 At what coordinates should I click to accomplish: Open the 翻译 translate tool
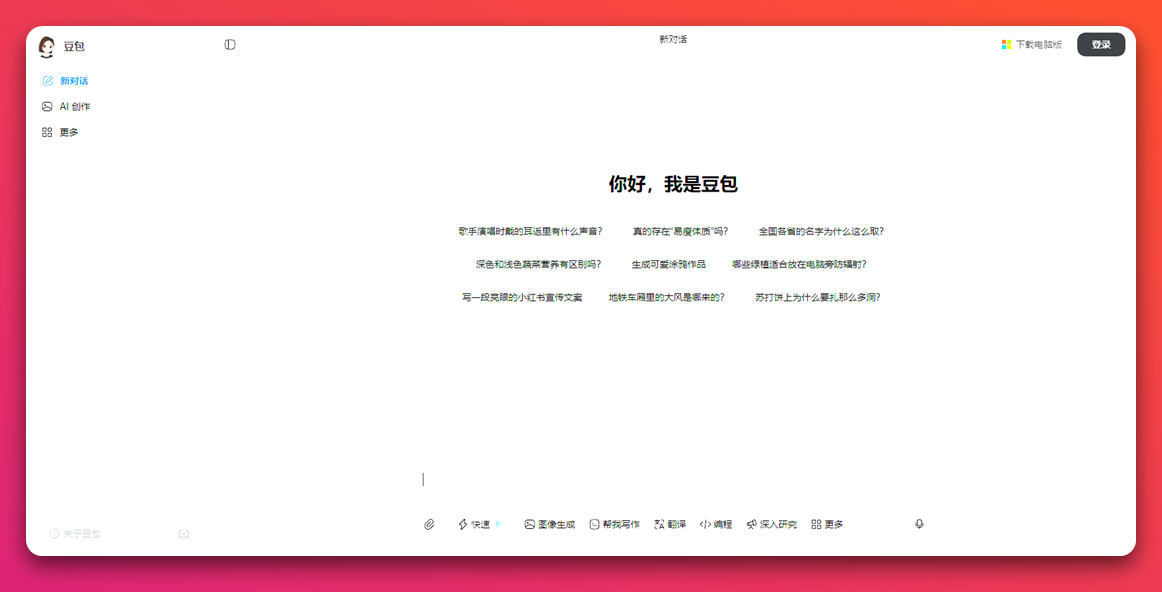click(668, 523)
